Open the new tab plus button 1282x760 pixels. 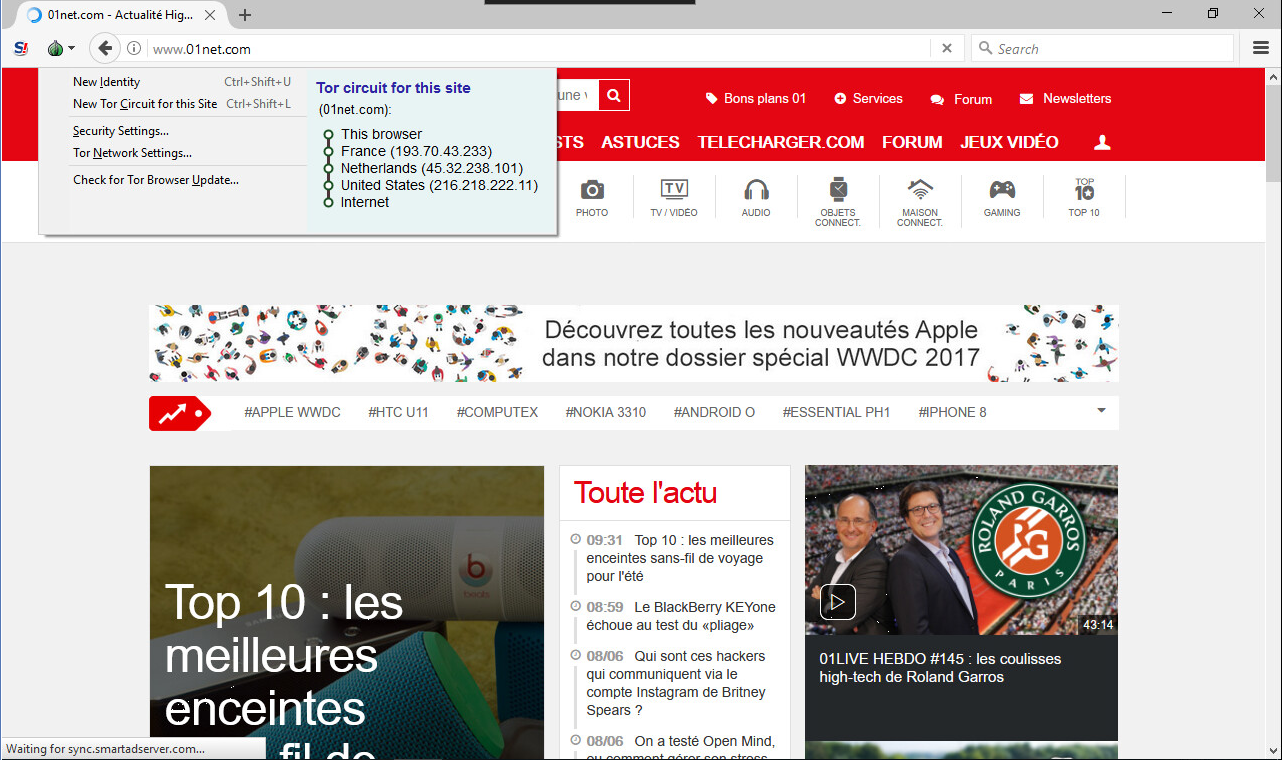(245, 14)
